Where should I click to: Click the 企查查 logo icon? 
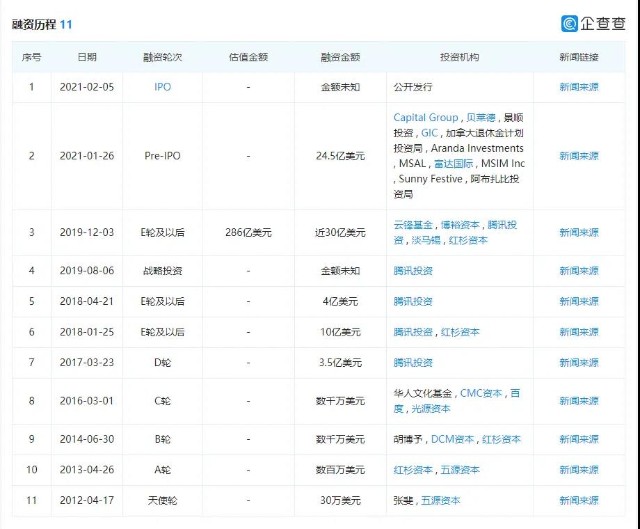(569, 23)
